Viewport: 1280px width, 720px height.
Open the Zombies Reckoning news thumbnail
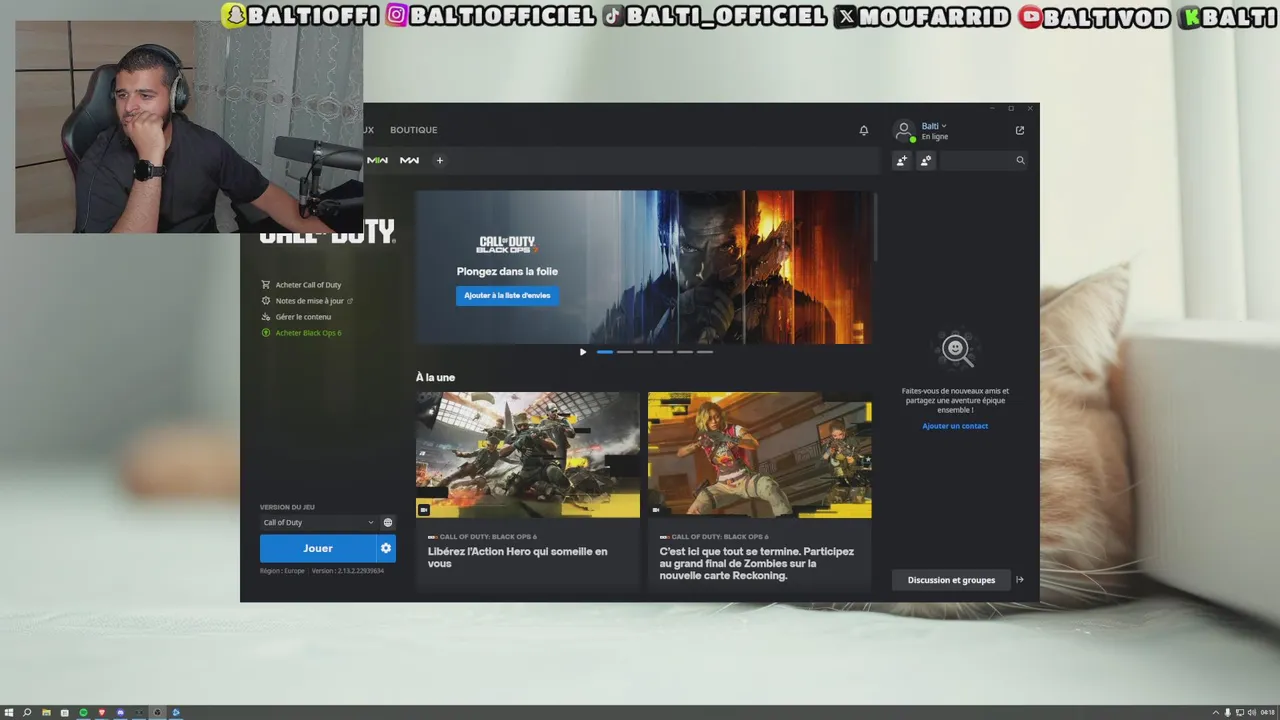click(x=759, y=455)
